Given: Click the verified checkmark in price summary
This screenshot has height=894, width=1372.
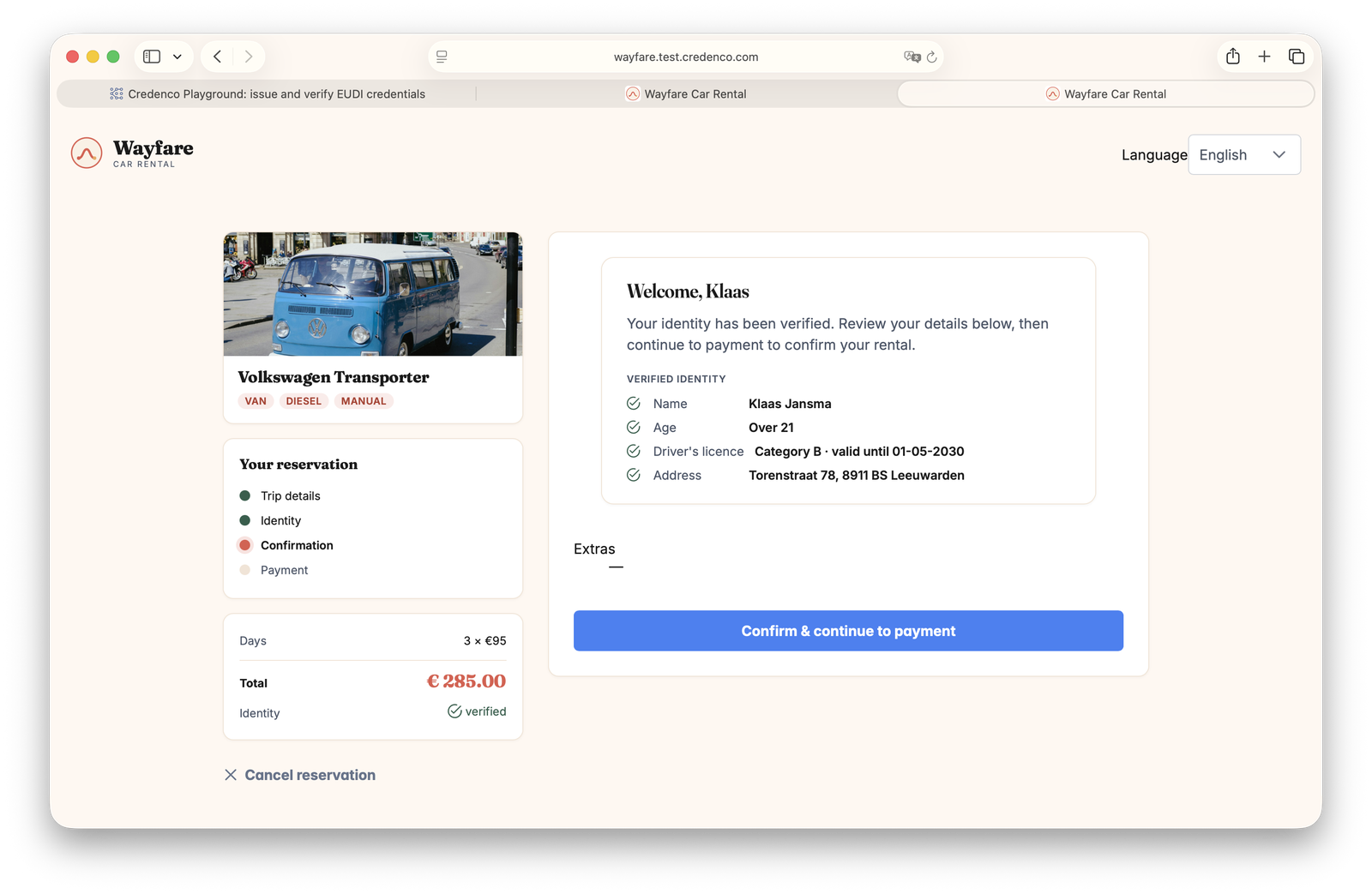Looking at the screenshot, I should pyautogui.click(x=454, y=711).
